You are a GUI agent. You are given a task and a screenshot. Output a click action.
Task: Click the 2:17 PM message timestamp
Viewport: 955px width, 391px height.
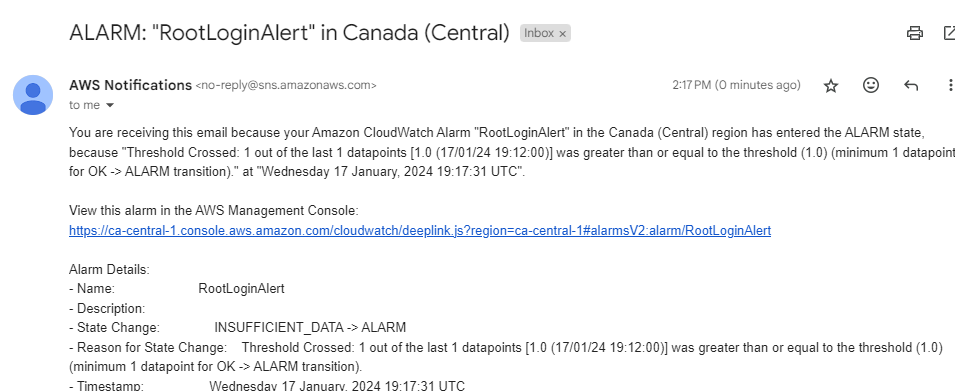(x=736, y=85)
